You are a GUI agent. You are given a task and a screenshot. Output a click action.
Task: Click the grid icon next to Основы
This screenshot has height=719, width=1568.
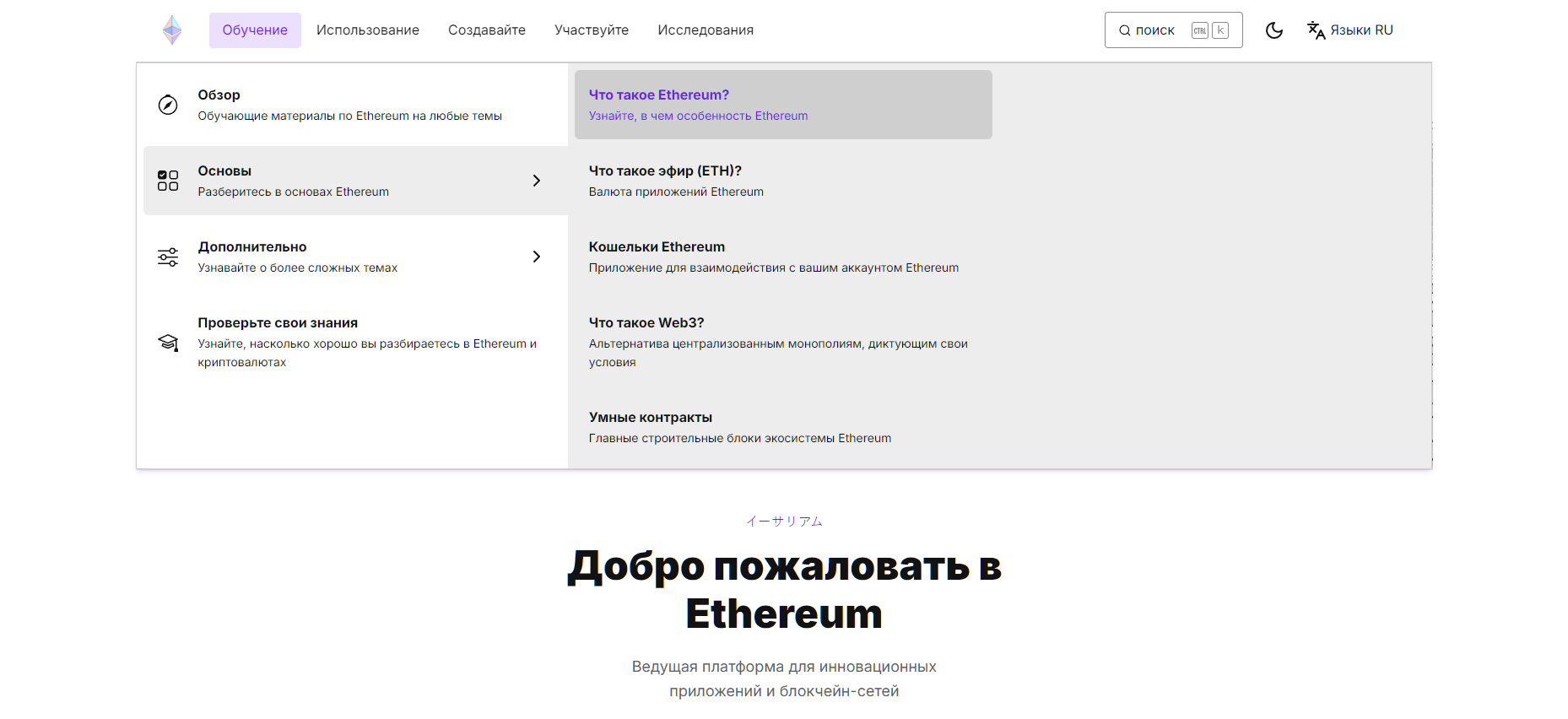168,181
